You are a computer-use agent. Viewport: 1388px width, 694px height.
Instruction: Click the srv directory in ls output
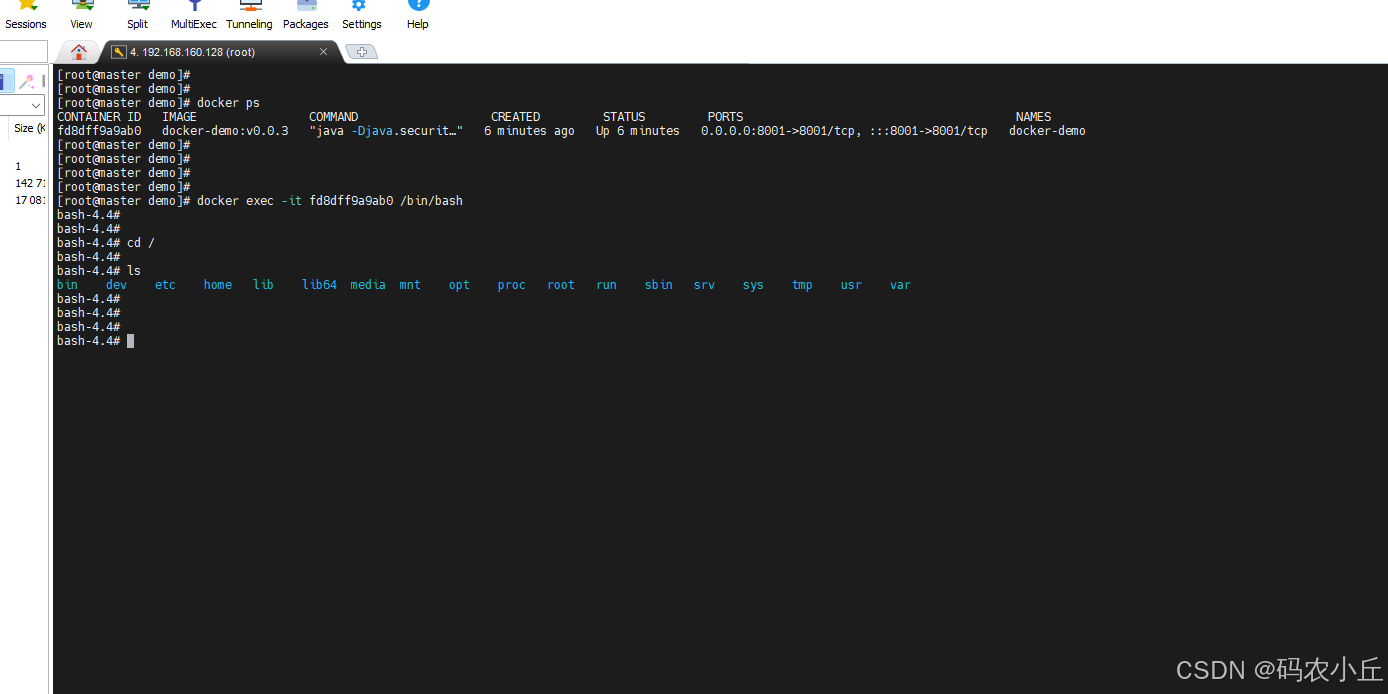pos(704,285)
